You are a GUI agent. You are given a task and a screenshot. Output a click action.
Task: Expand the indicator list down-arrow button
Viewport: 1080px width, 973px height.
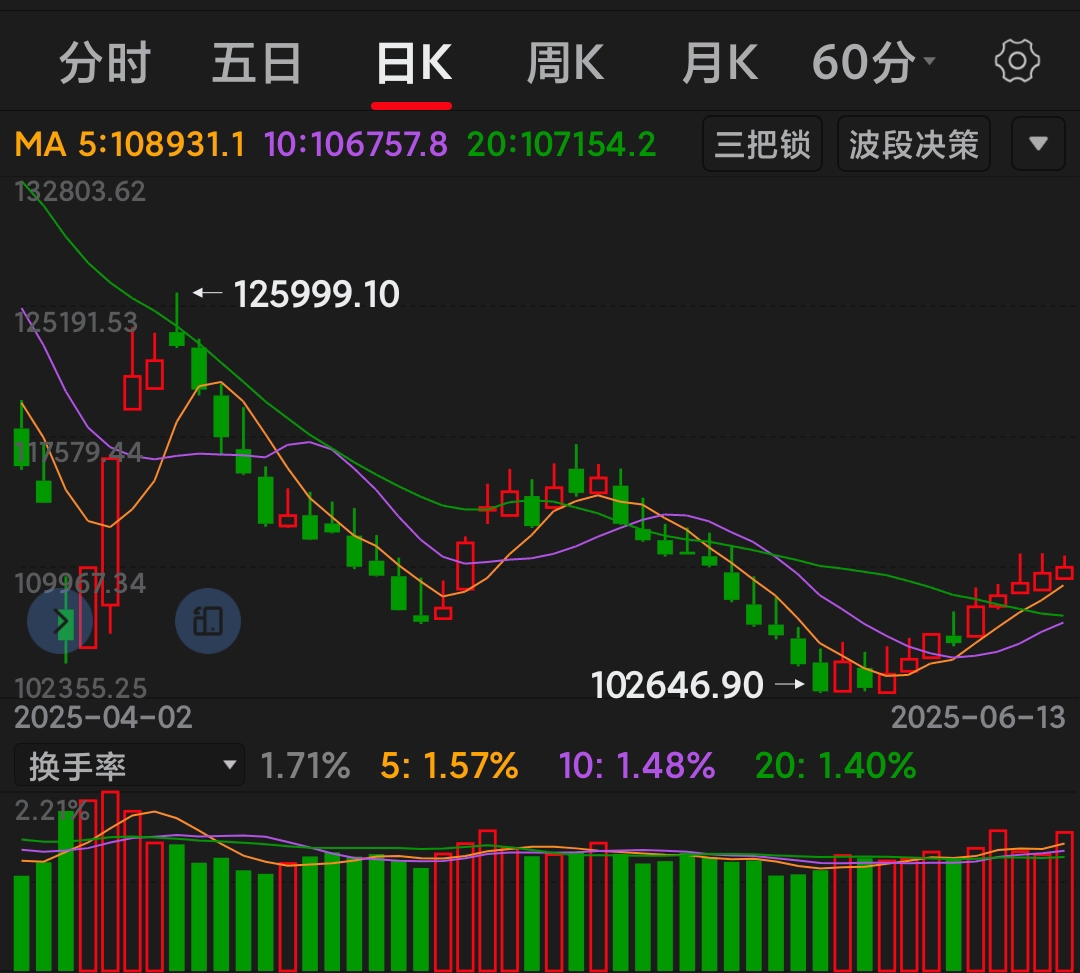1038,144
